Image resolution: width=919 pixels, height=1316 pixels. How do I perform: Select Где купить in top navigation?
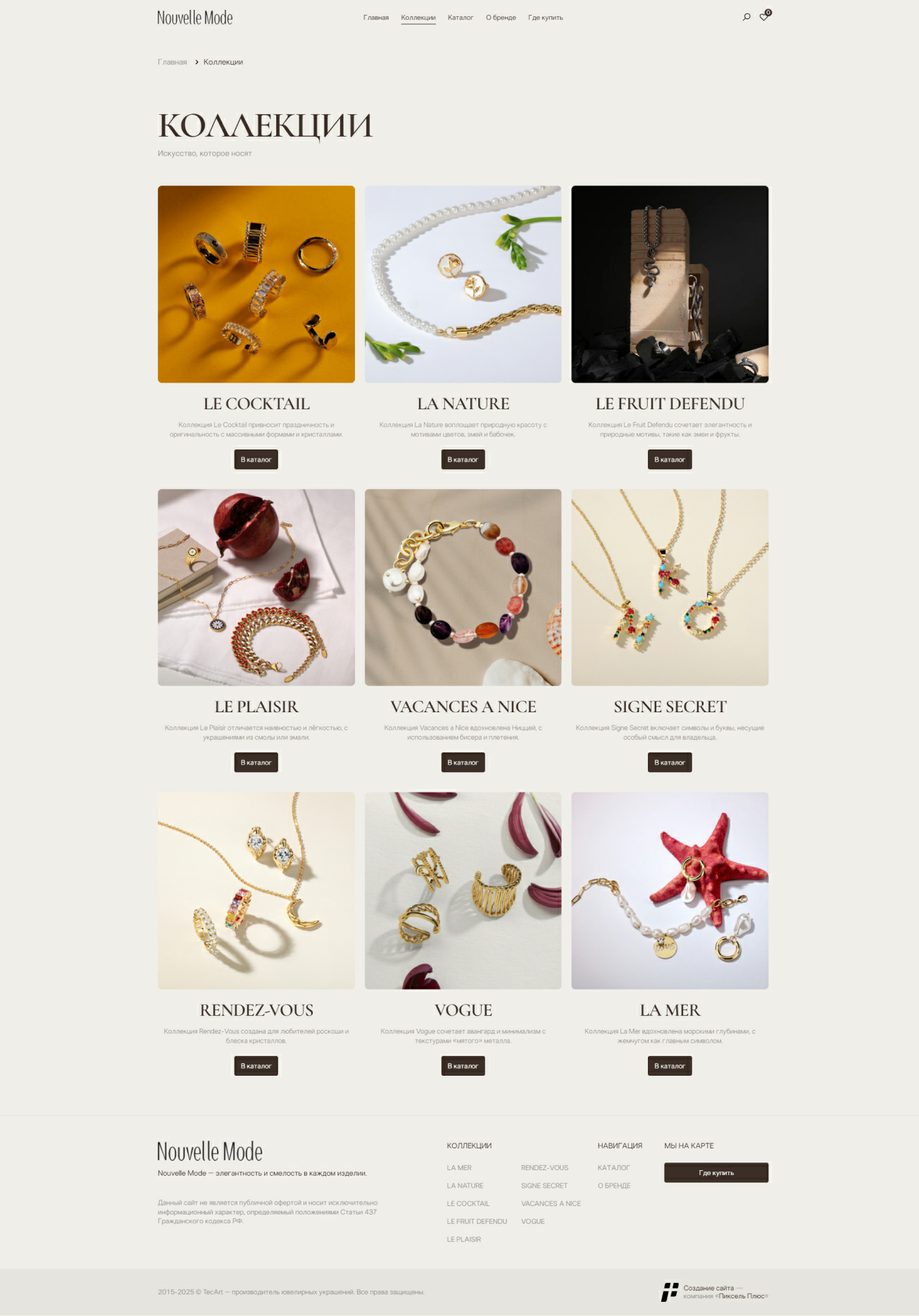click(x=546, y=18)
